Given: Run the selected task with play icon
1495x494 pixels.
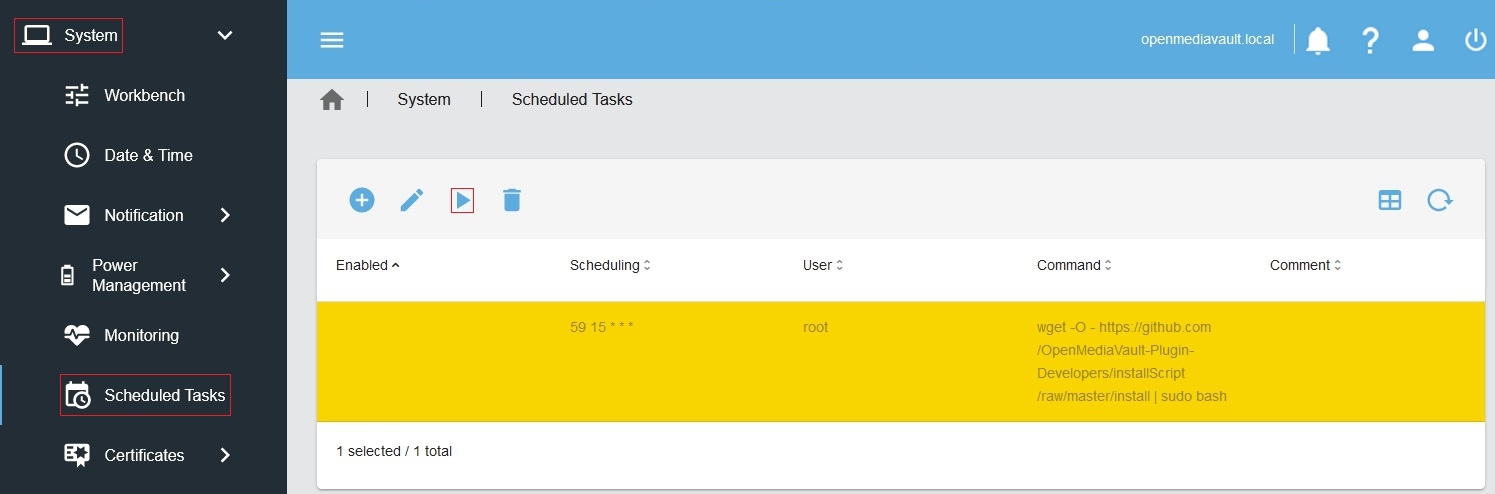Looking at the screenshot, I should [462, 200].
